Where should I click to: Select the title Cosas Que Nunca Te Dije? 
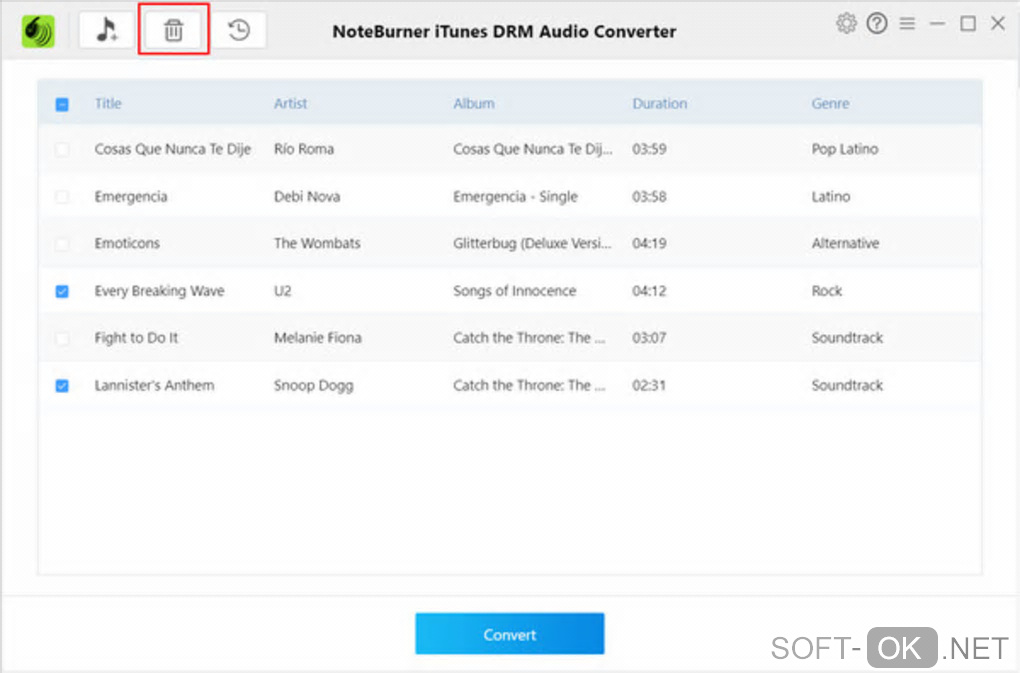pyautogui.click(x=172, y=149)
